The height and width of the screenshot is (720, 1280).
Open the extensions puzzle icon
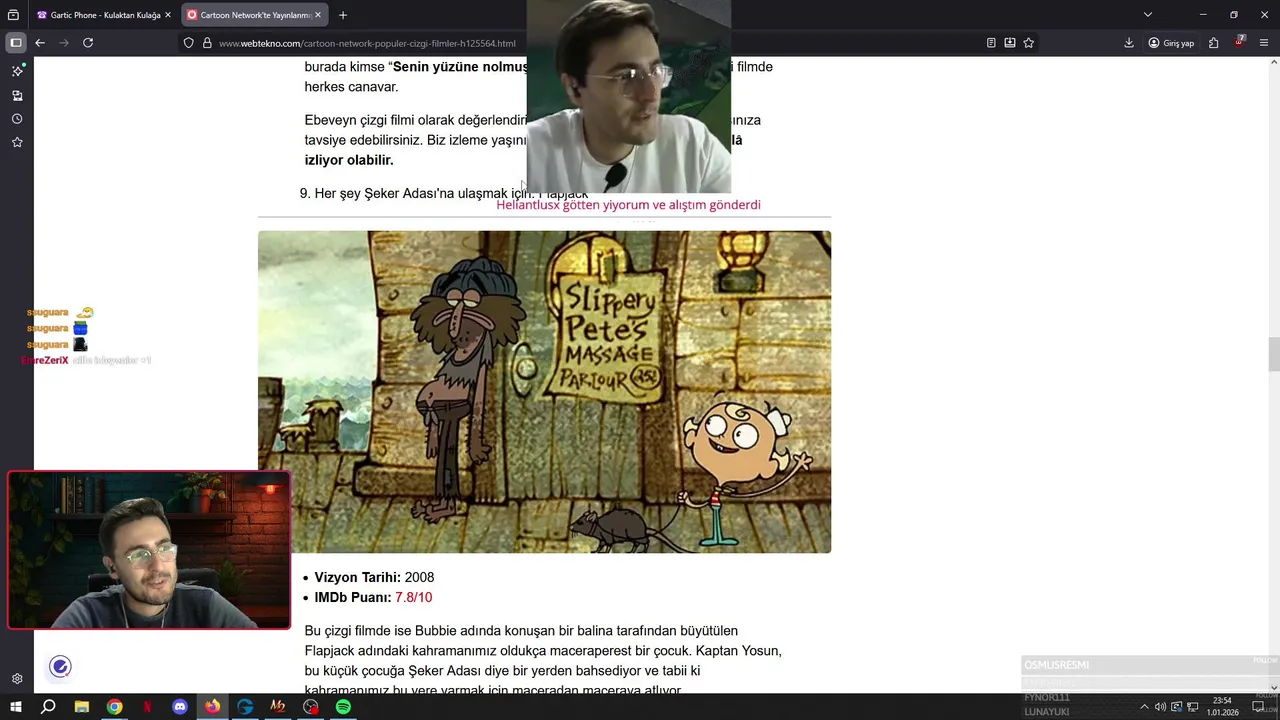[x=1213, y=43]
